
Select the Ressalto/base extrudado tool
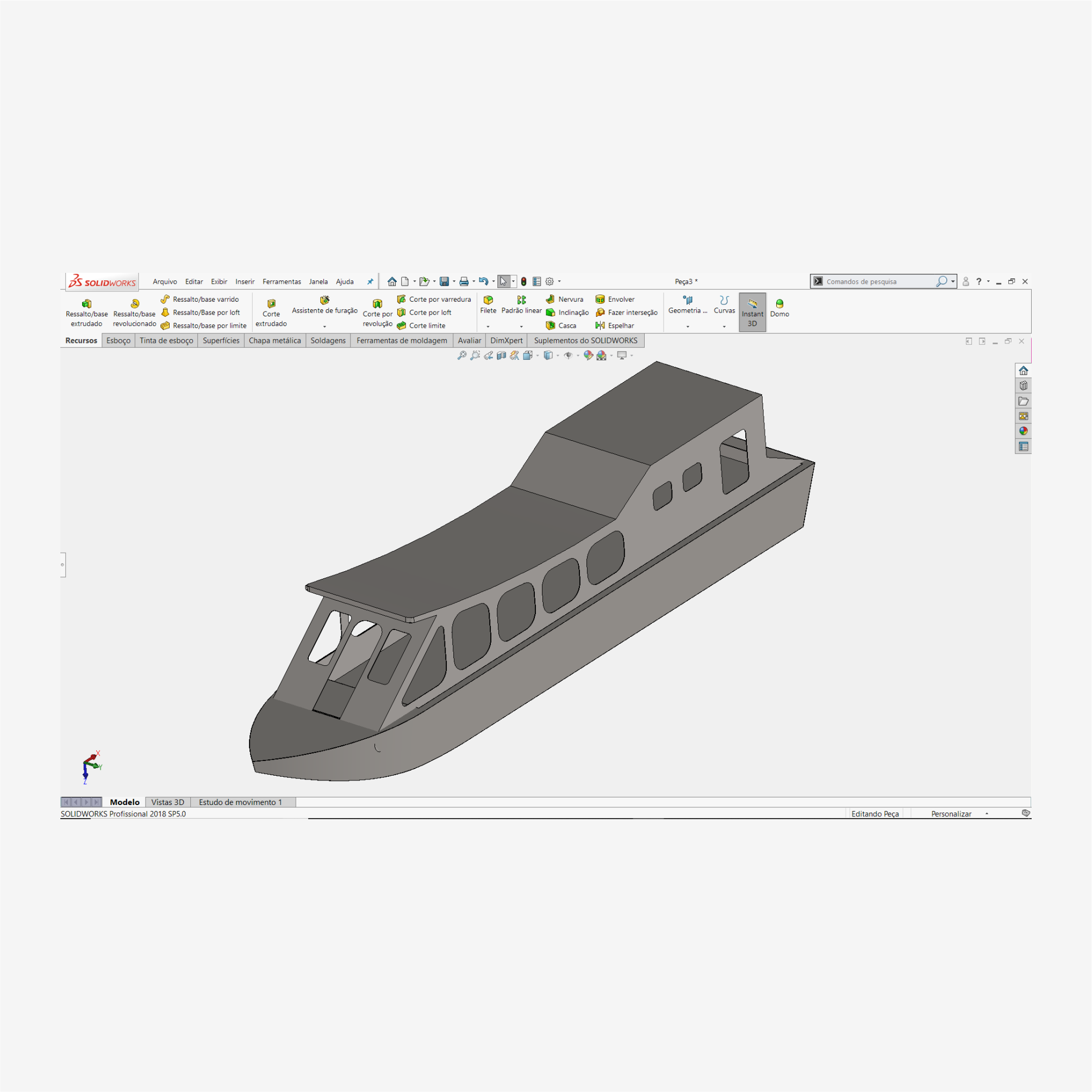click(86, 313)
